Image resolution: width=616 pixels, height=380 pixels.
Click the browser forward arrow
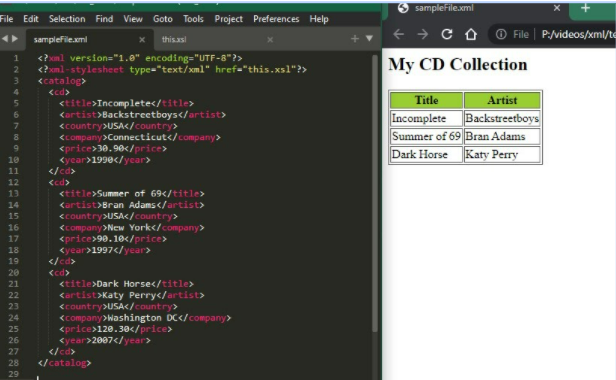pos(423,35)
